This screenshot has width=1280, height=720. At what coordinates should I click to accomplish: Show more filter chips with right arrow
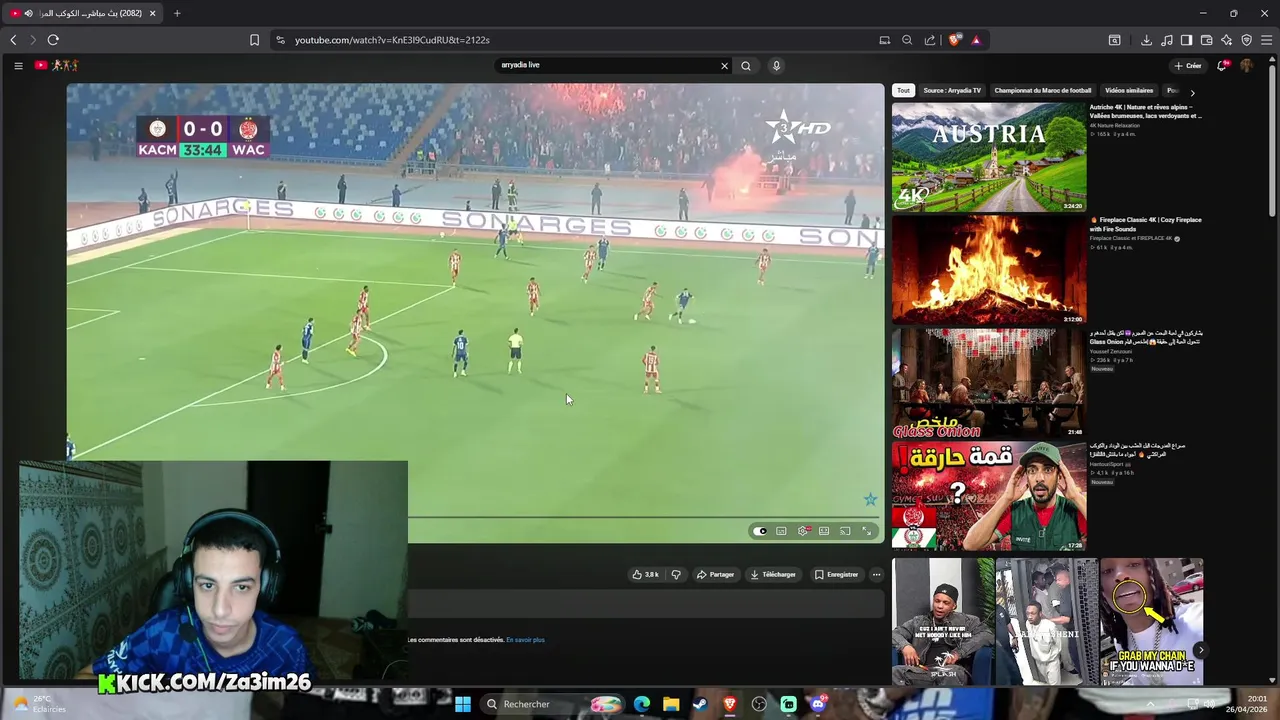coord(1192,92)
